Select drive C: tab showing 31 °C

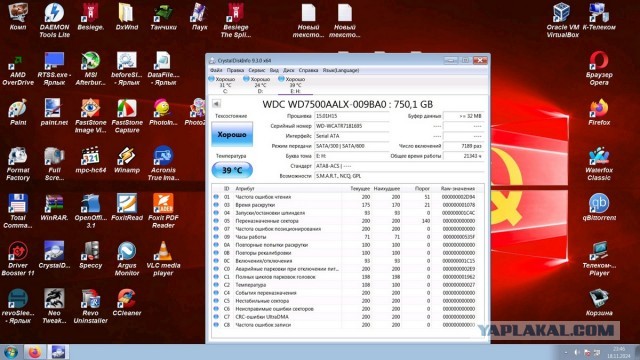222,85
